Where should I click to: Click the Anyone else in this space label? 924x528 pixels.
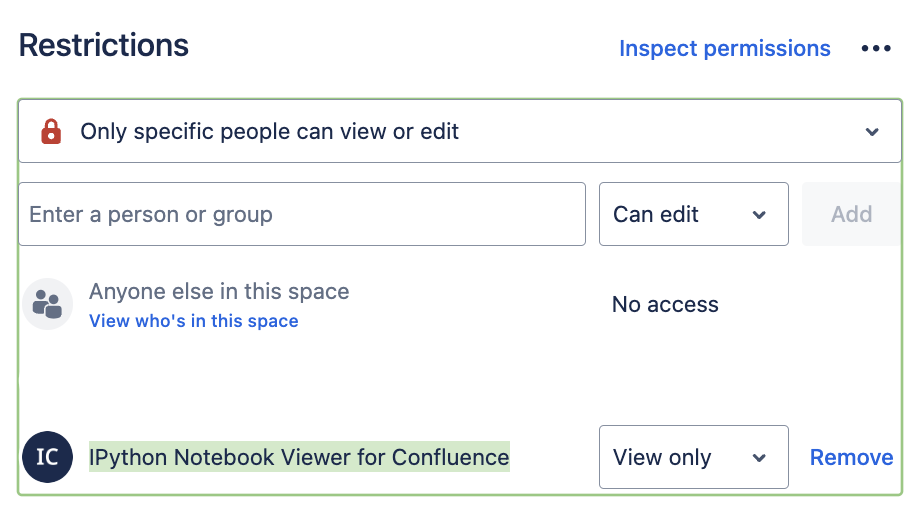point(219,291)
